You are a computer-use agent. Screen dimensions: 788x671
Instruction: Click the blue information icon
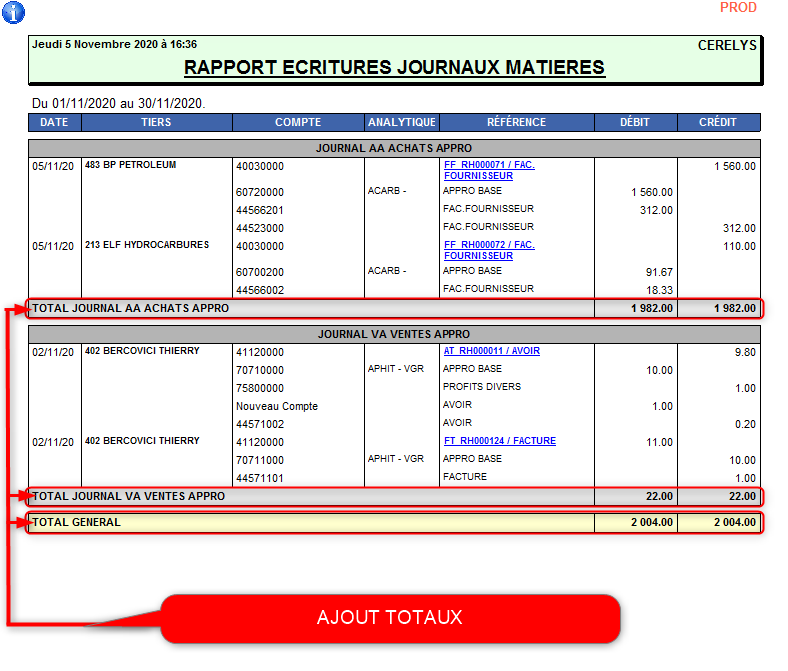click(x=13, y=12)
